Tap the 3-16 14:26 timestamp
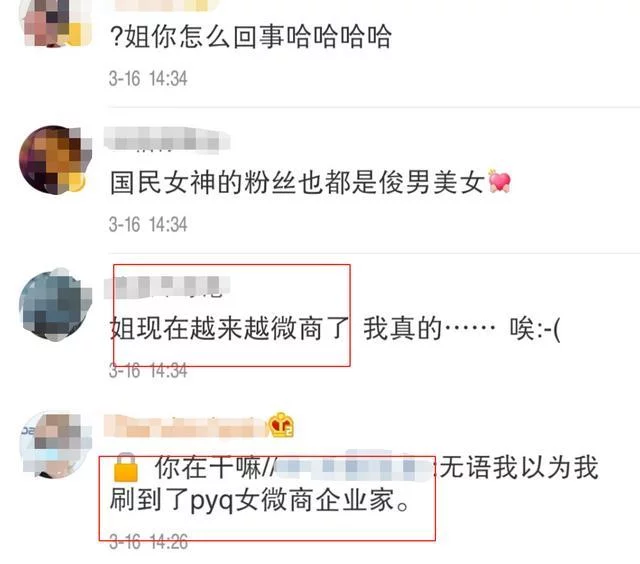This screenshot has height=564, width=640. (148, 542)
